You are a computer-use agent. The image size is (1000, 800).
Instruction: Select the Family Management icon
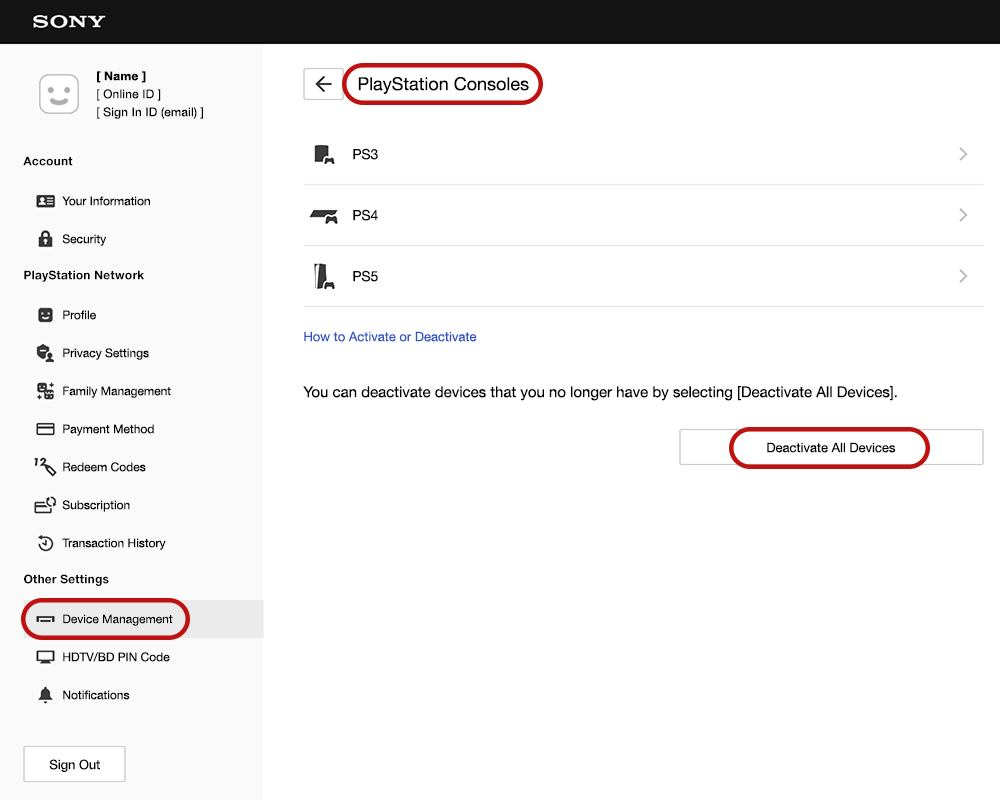pos(47,391)
